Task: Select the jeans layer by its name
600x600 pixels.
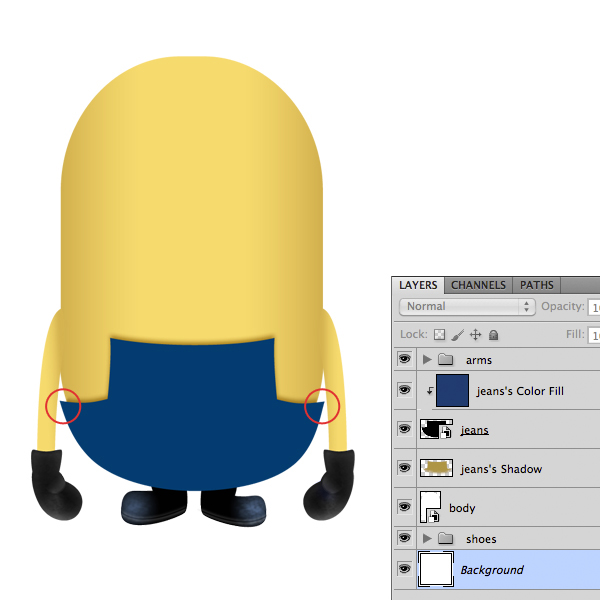Action: pyautogui.click(x=475, y=430)
